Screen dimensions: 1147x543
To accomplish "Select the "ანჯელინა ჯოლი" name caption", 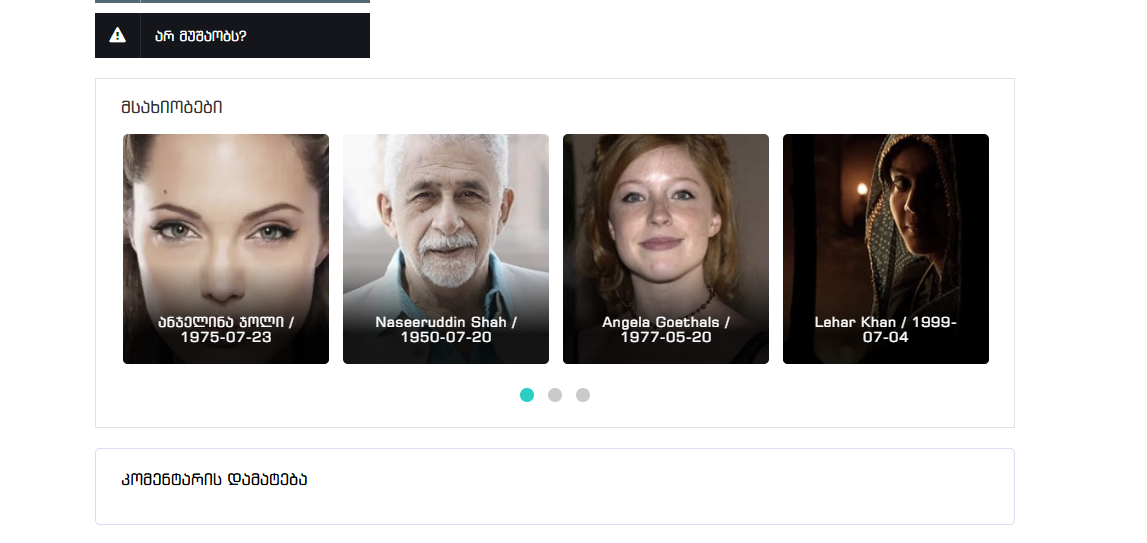I will click(220, 322).
